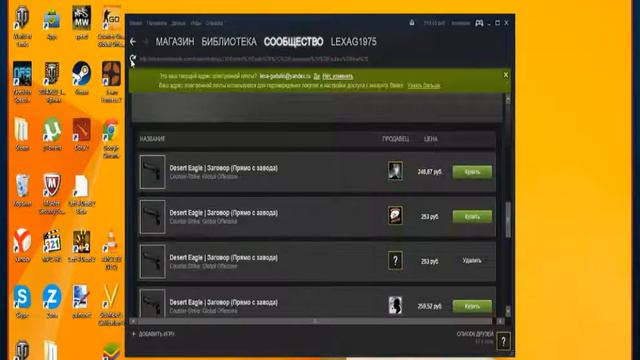The image size is (640, 360).
Task: Open seller avatar of the 248,67 руб listing
Action: [395, 171]
